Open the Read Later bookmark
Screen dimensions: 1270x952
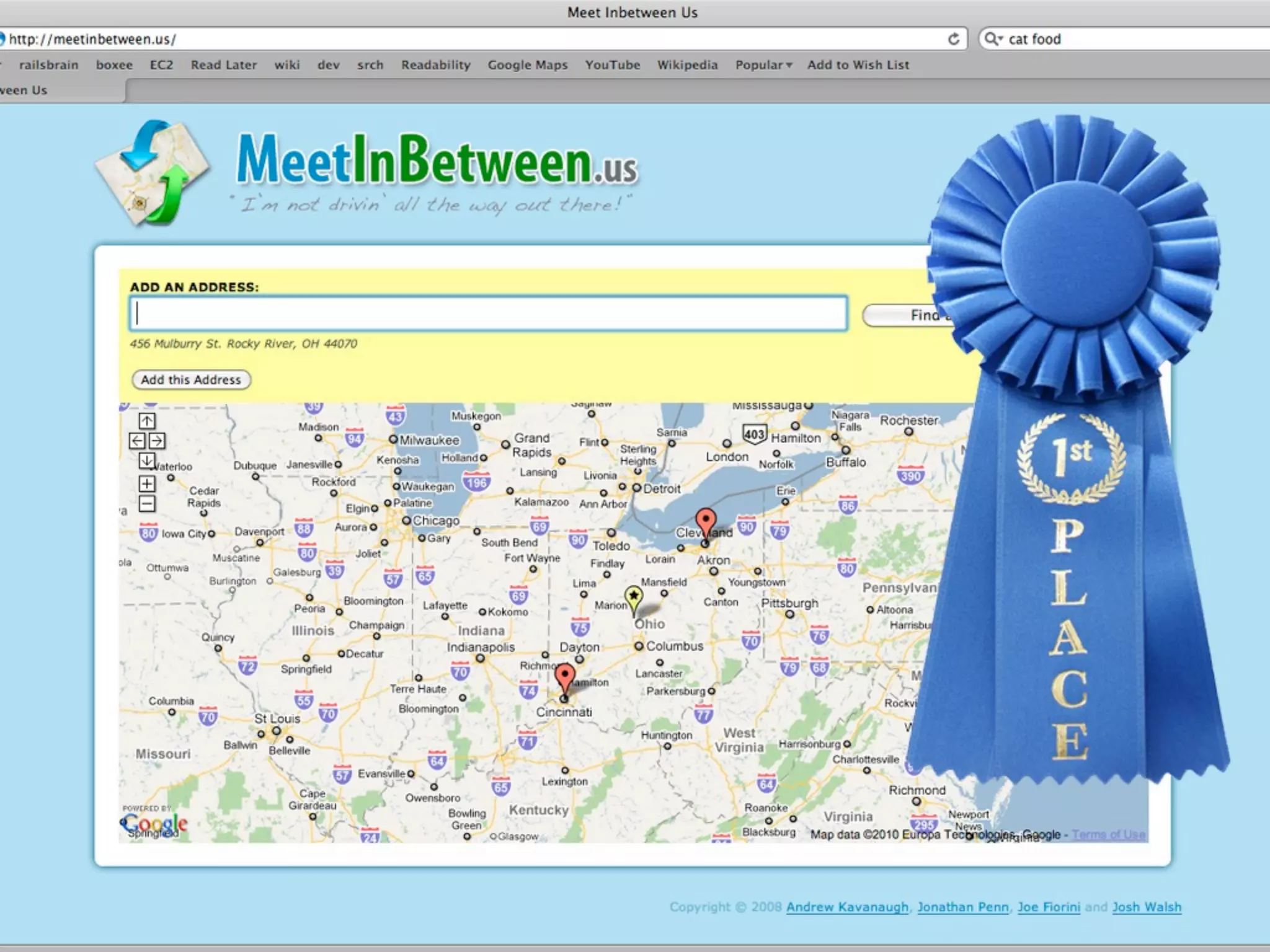coord(224,65)
